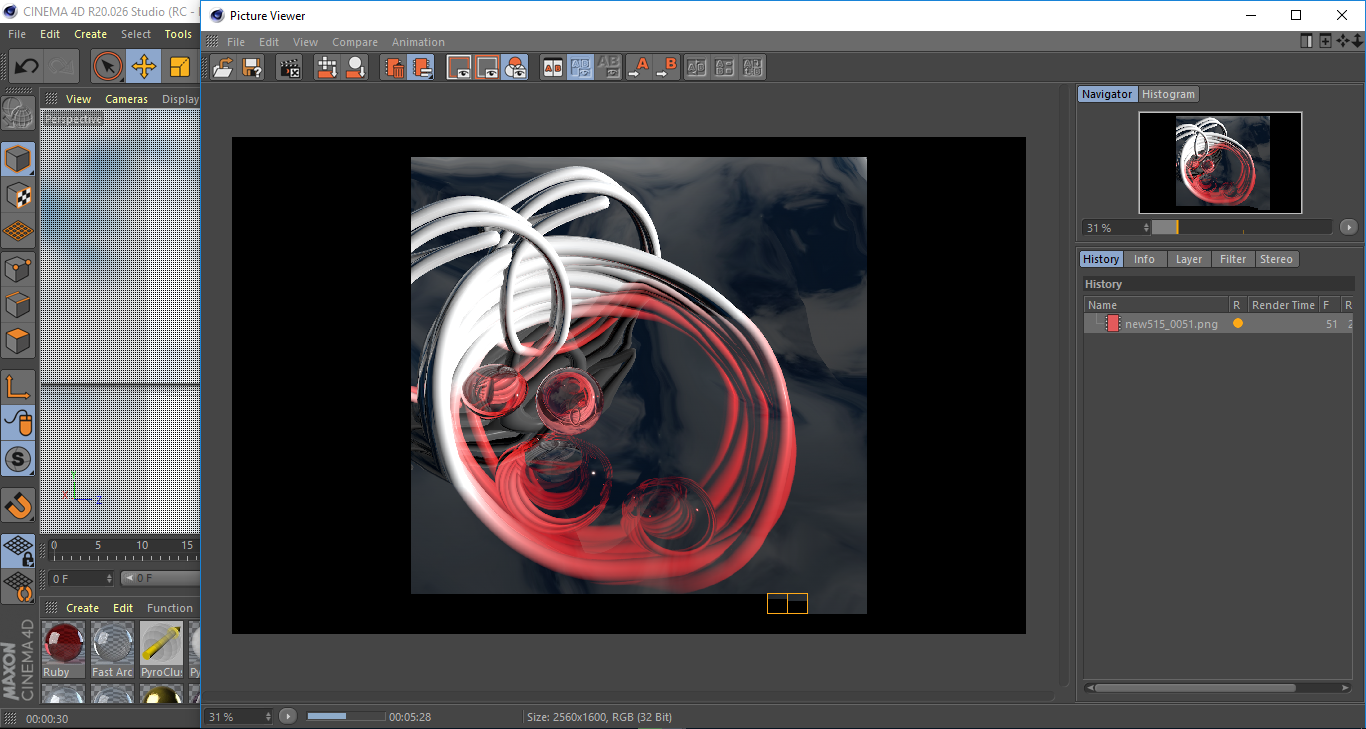Screen dimensions: 1366x729
Task: Switch to Polygons mode icon
Action: [x=17, y=341]
